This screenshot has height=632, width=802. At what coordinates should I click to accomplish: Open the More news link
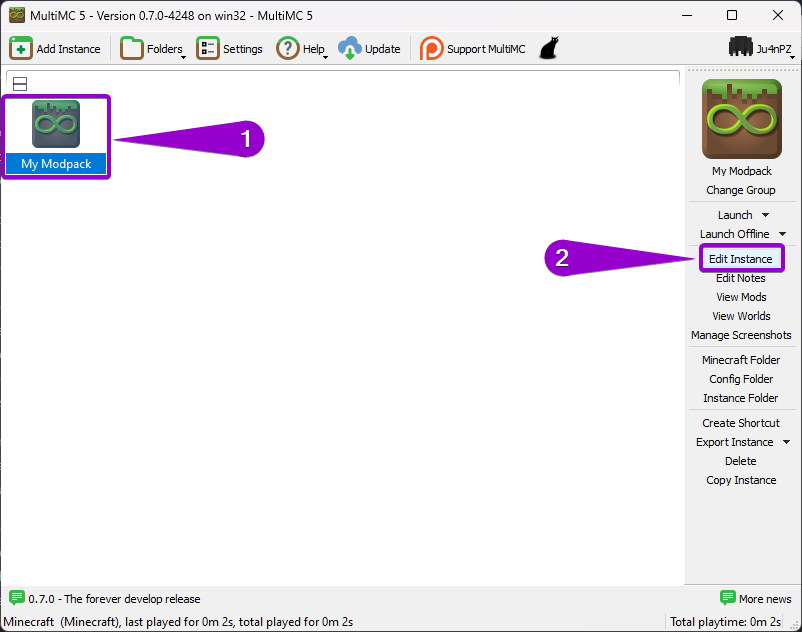(764, 598)
